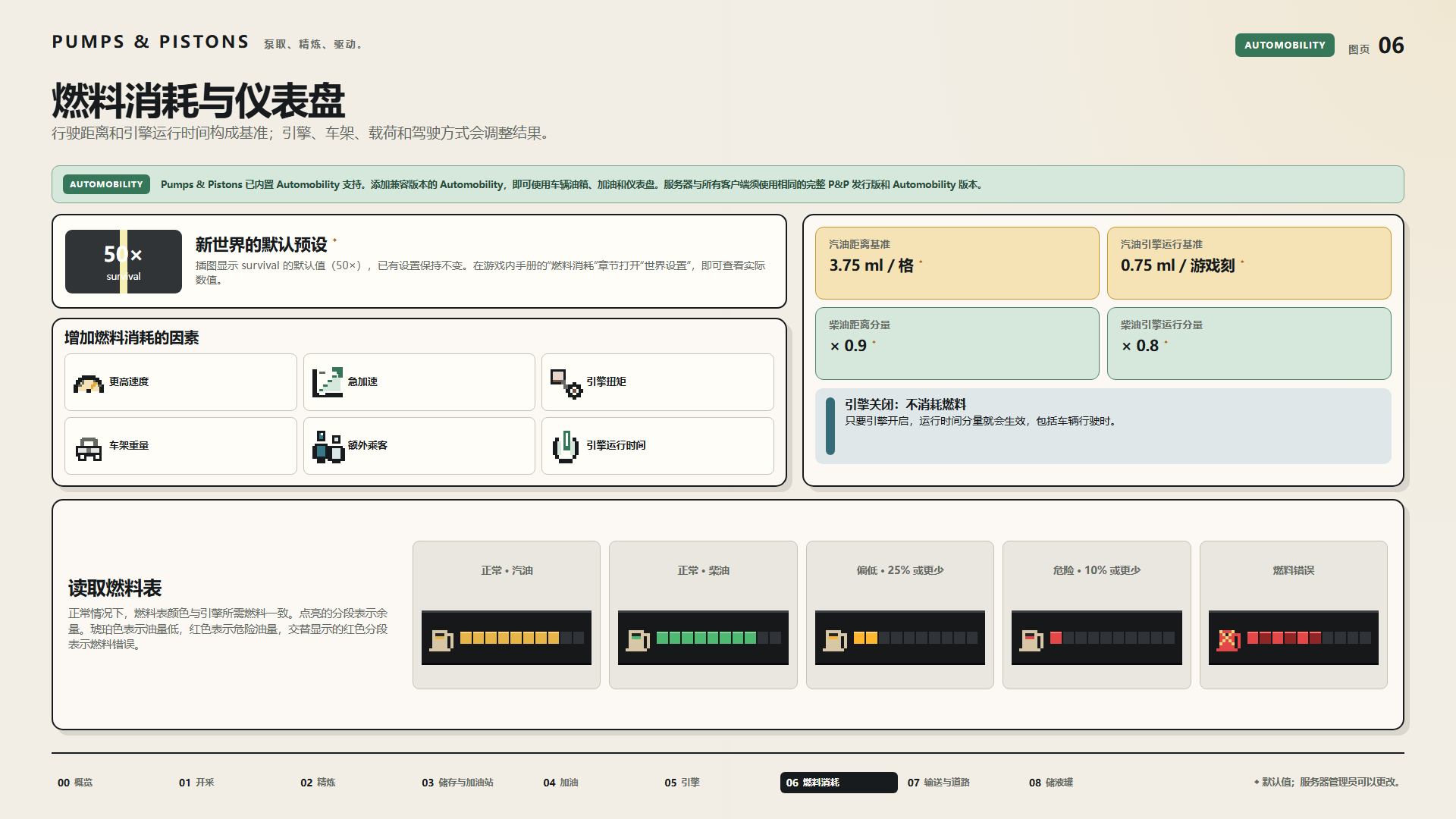This screenshot has width=1456, height=819.
Task: Click the amber gasoline gauge bar
Action: coord(522,638)
